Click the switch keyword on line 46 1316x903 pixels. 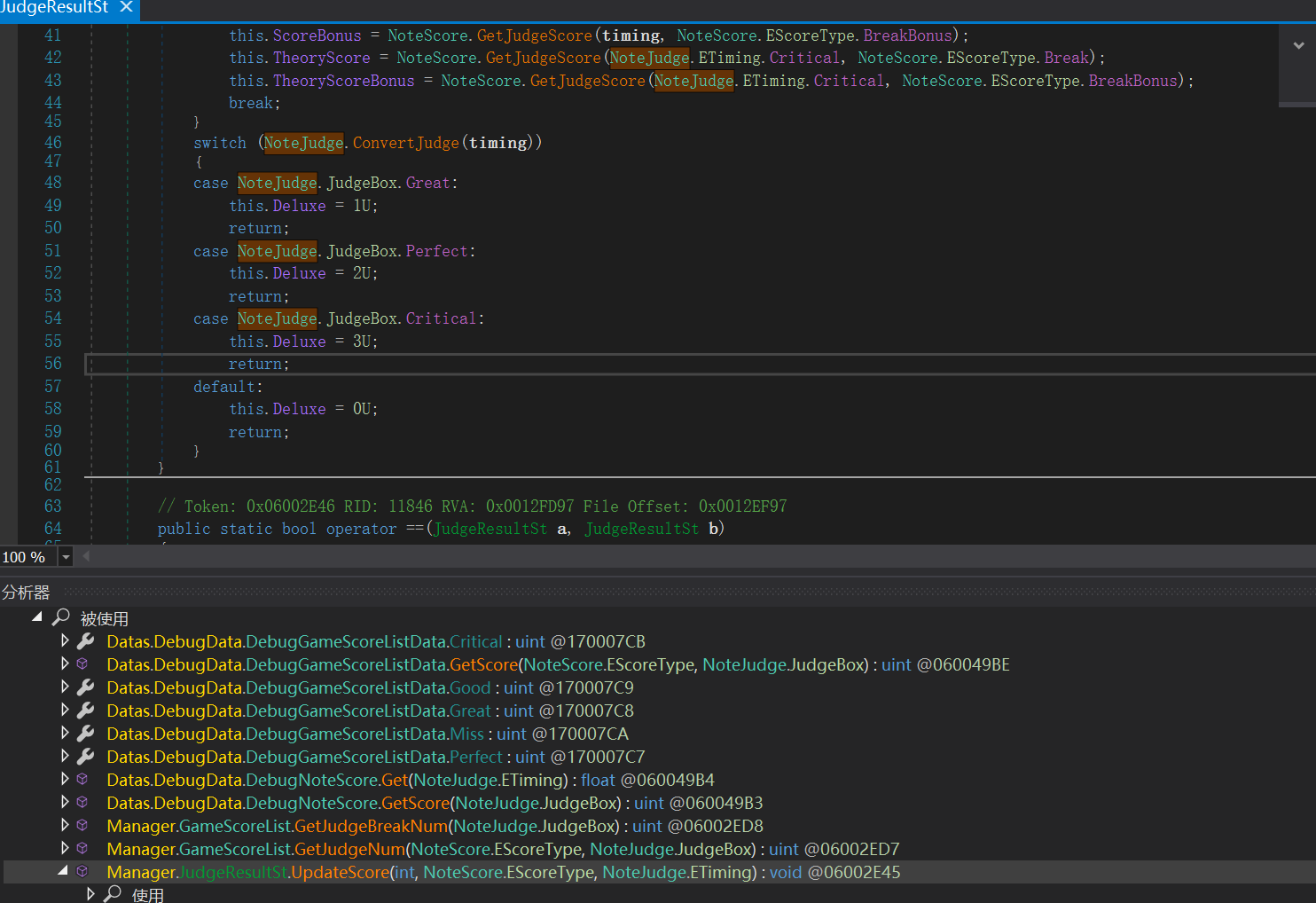(x=220, y=143)
